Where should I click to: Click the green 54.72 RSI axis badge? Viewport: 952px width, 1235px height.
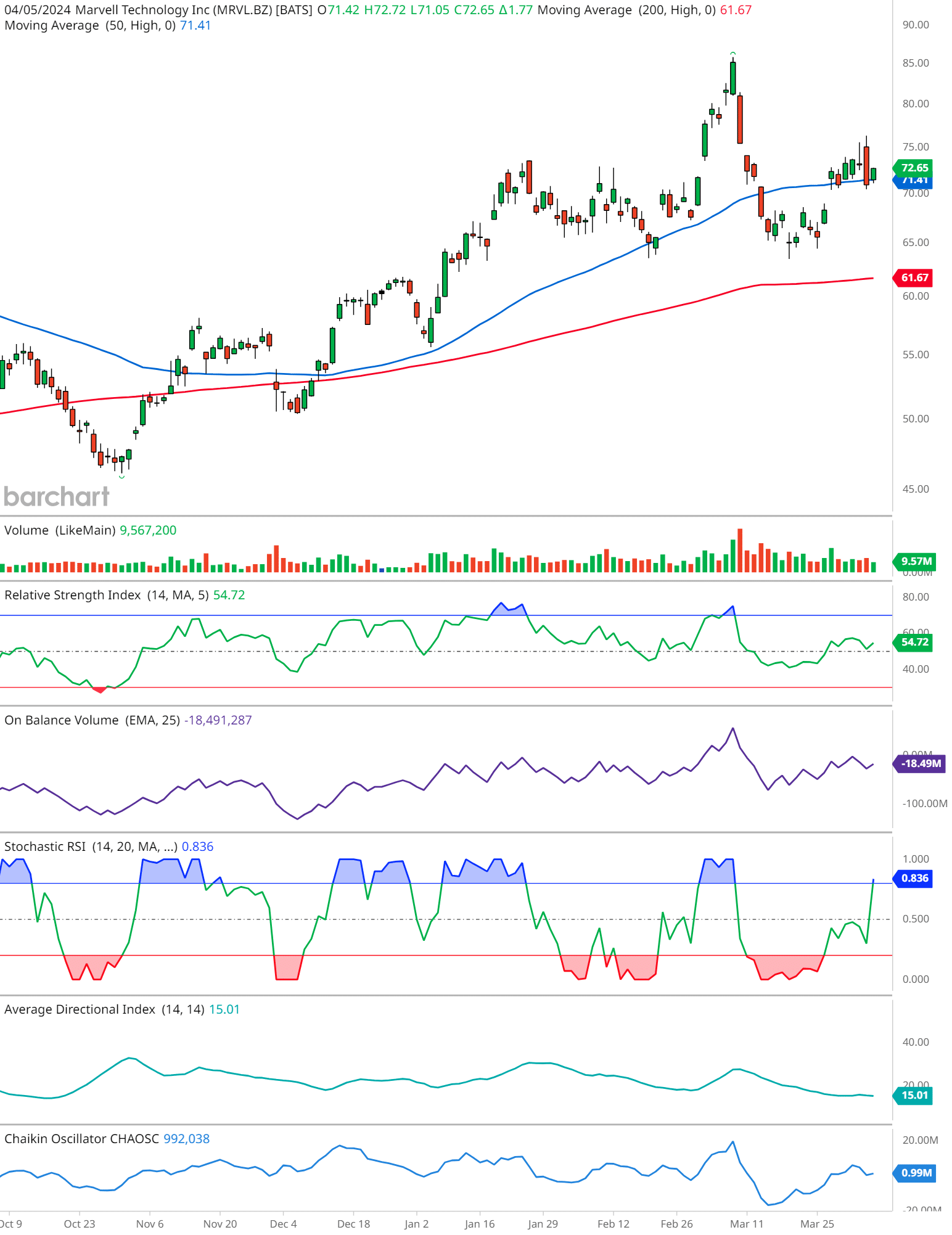pos(914,642)
